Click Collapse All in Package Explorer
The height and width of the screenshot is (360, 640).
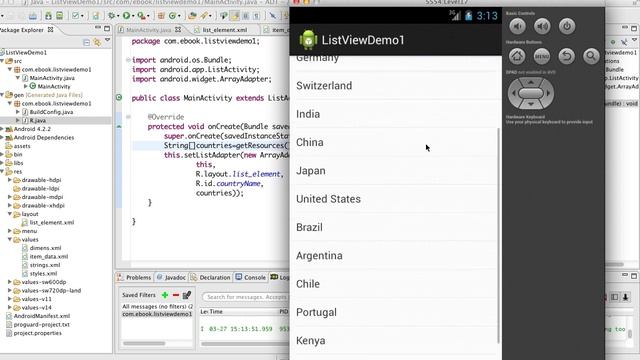(87, 42)
